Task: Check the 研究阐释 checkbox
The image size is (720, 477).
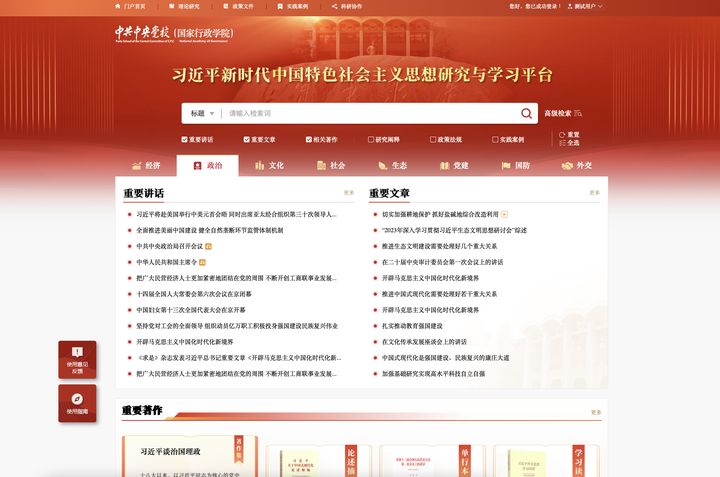Action: click(371, 140)
